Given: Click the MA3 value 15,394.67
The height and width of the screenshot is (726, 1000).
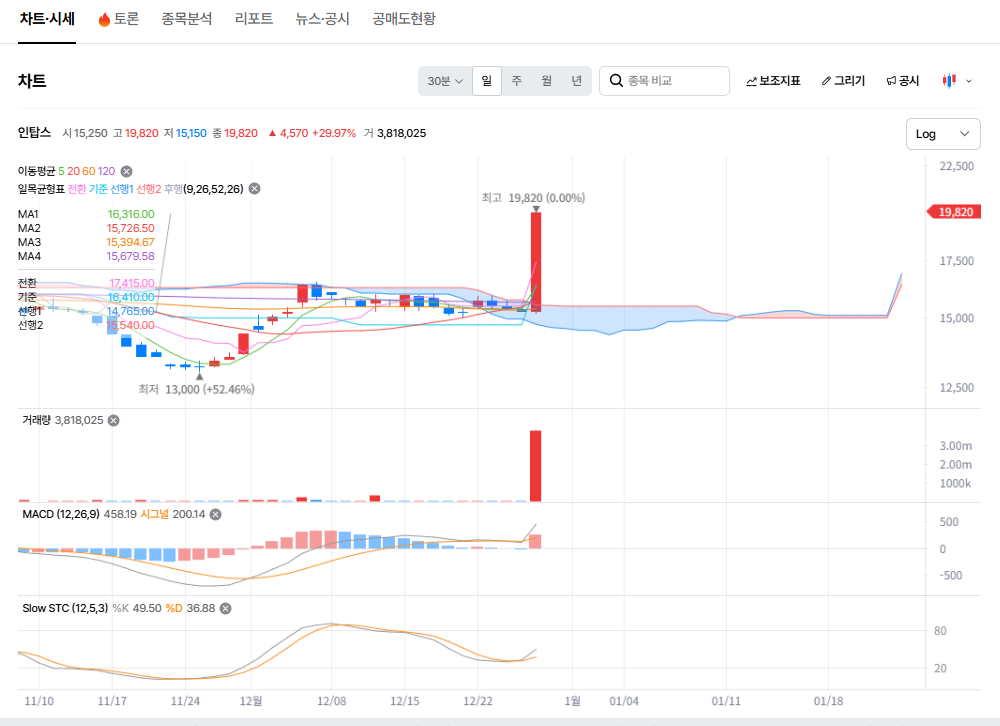Looking at the screenshot, I should click(x=131, y=242).
